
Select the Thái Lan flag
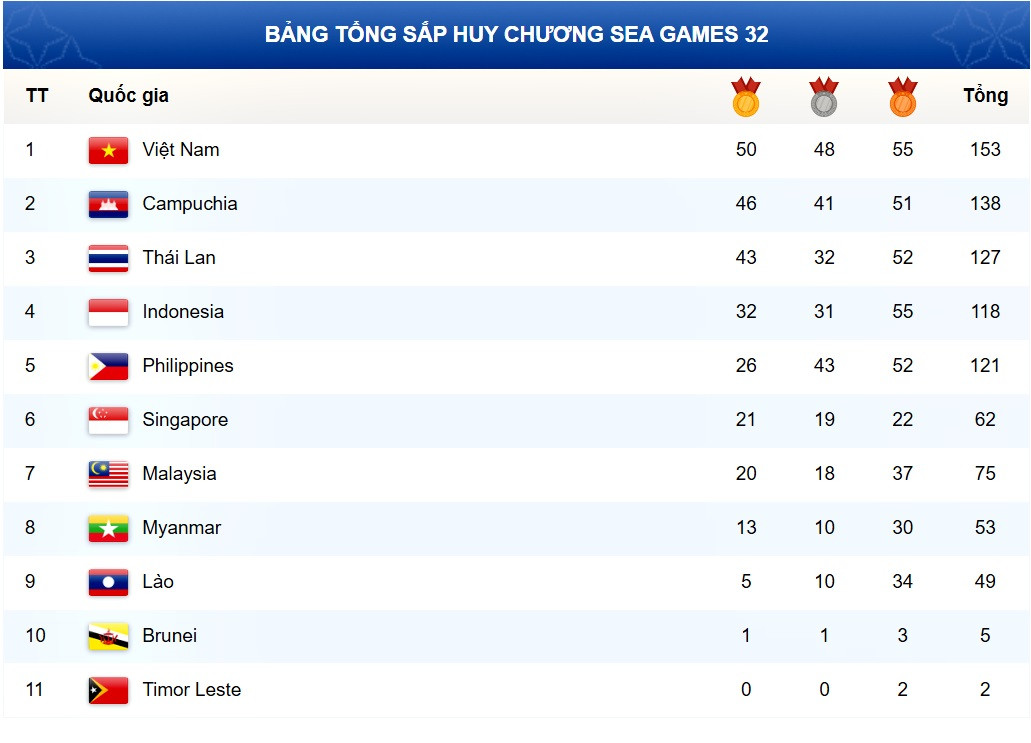(x=108, y=258)
